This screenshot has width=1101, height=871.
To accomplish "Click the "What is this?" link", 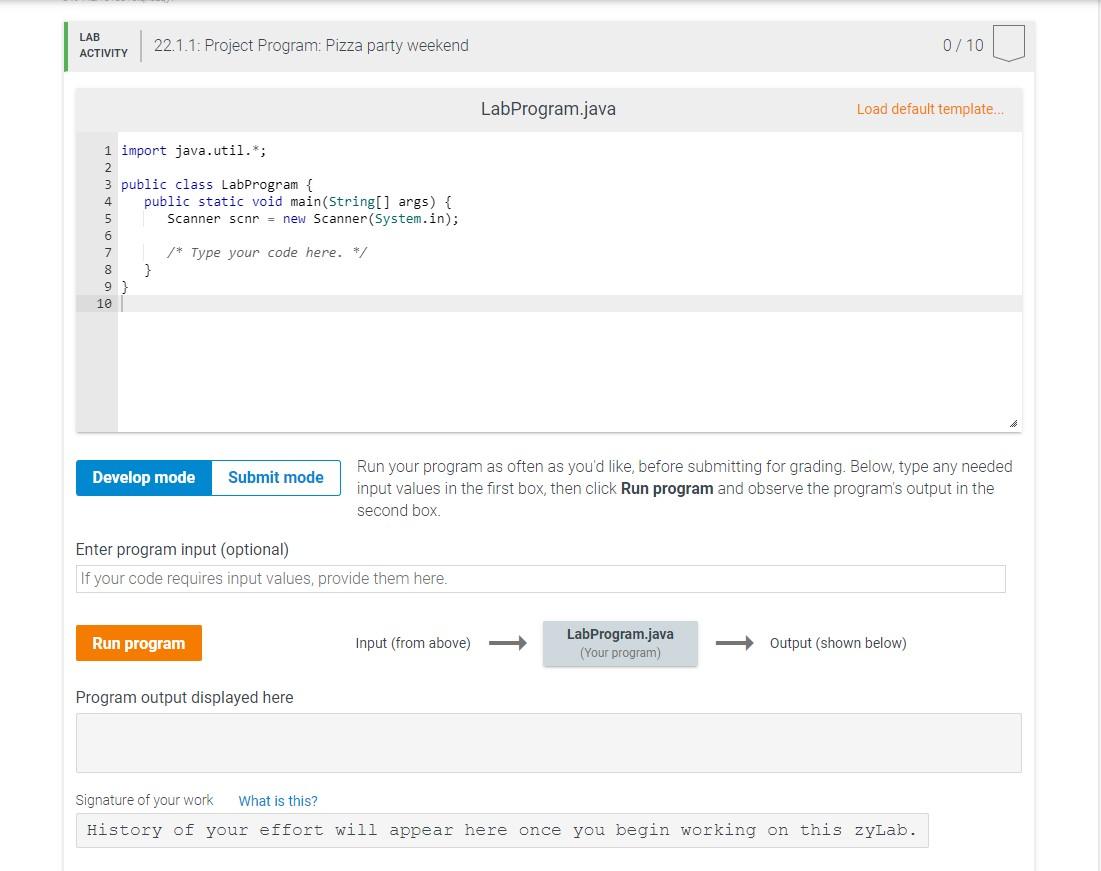I will [x=278, y=800].
